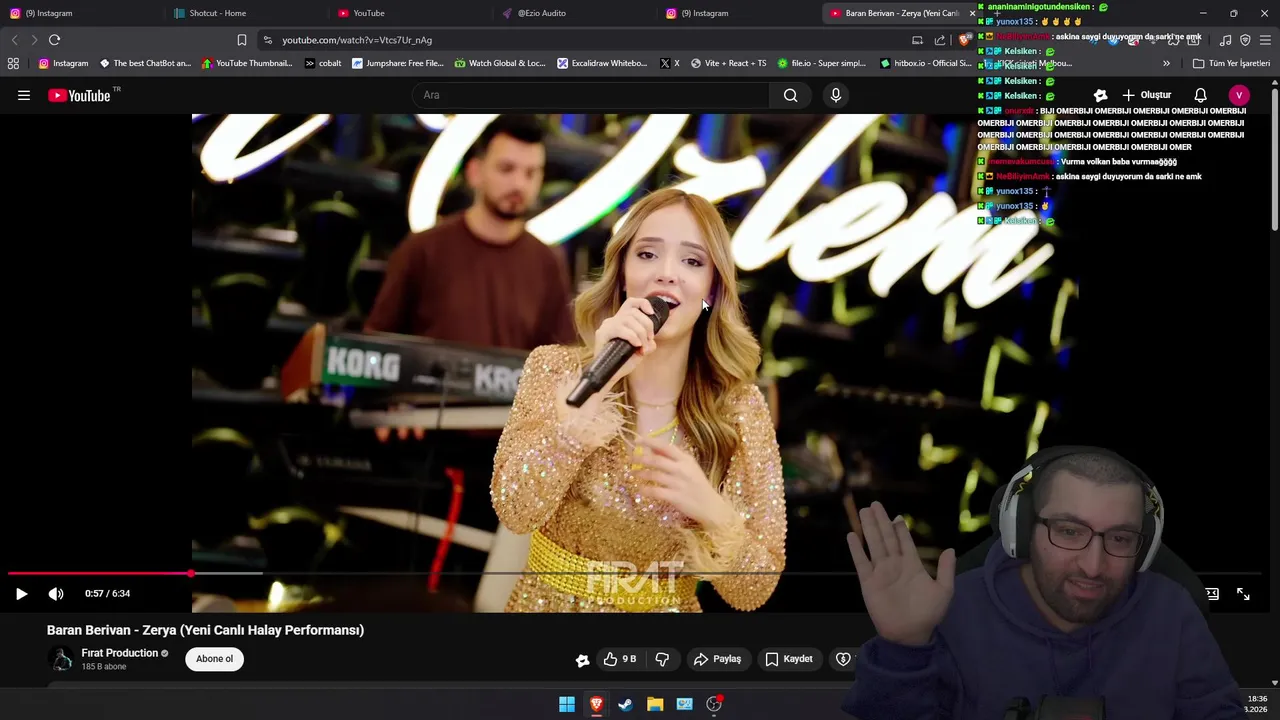This screenshot has height=720, width=1280.
Task: Open the Instagram bookmark
Action: (x=63, y=63)
